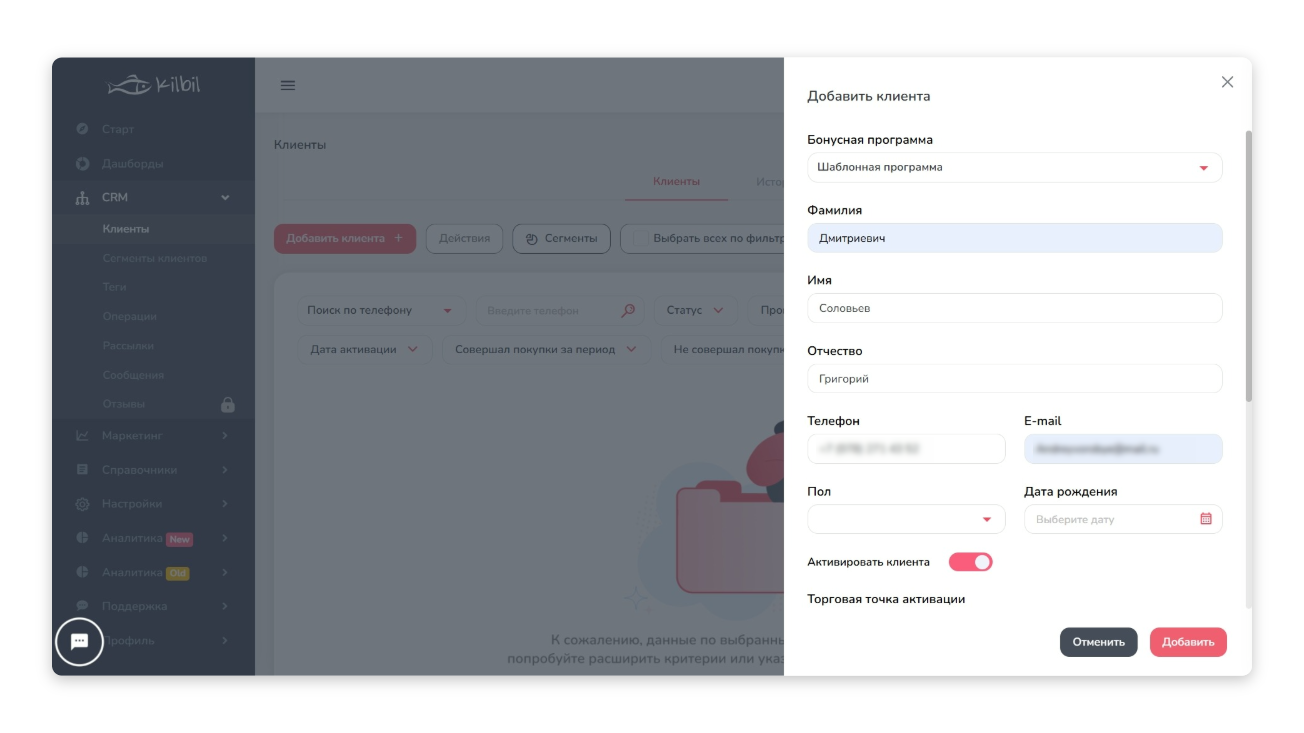The height and width of the screenshot is (733, 1304).
Task: Click the calendar icon in Дата рождения
Action: pos(1206,519)
